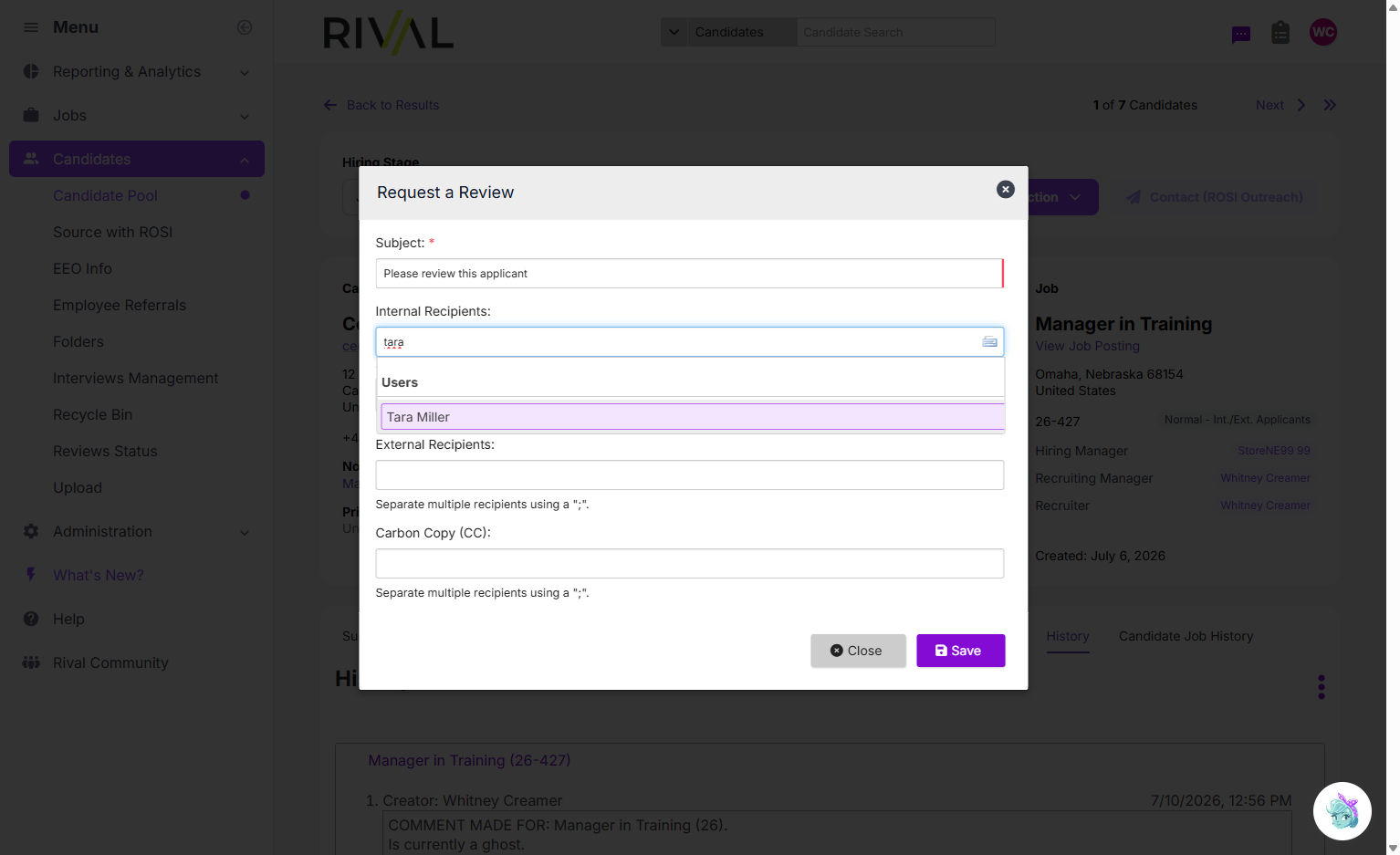Click the Subject input field
Viewport: 1400px width, 855px height.
pyautogui.click(x=689, y=274)
